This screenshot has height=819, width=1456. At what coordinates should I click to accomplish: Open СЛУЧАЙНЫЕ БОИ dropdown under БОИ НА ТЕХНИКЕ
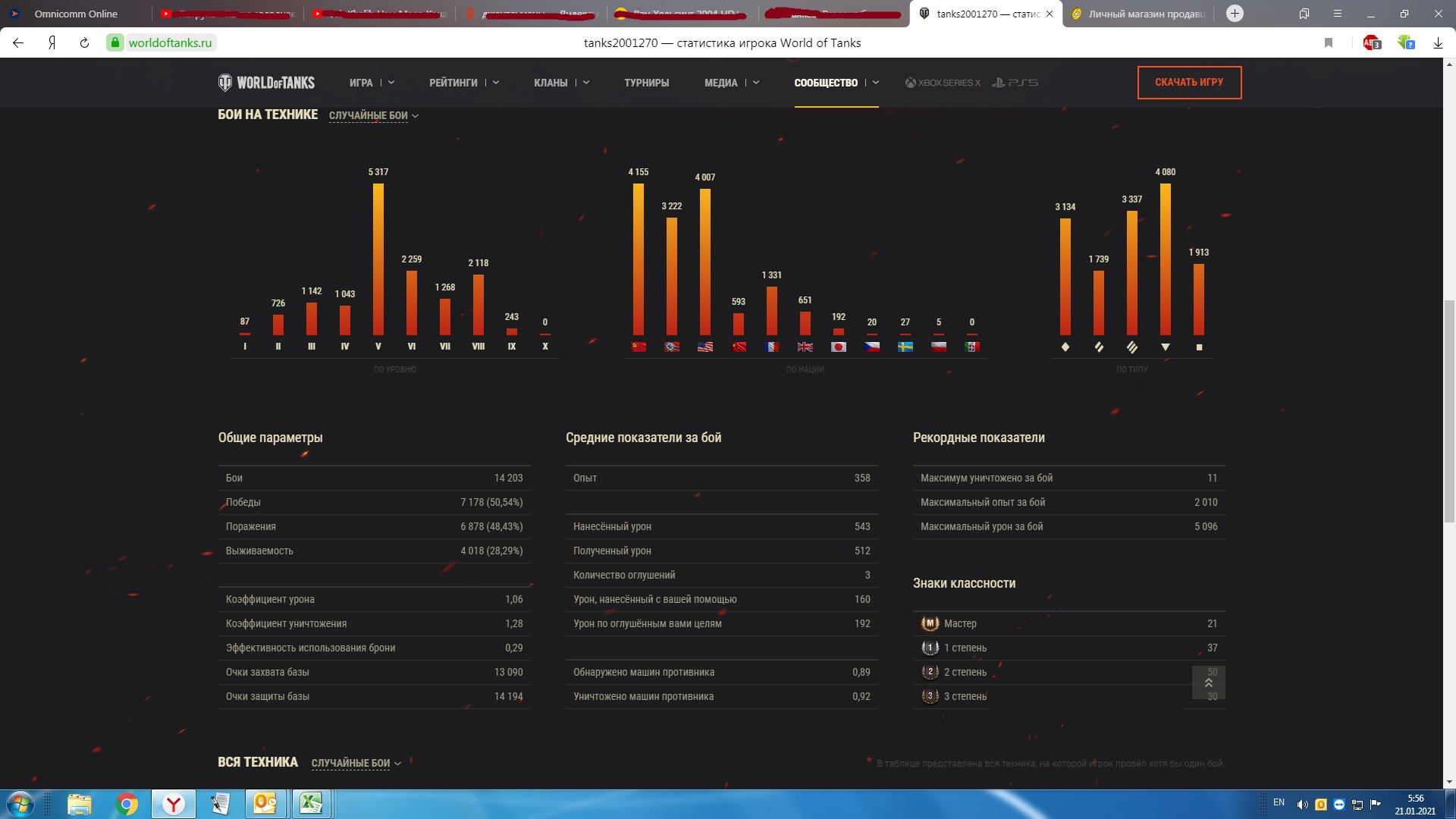coord(374,115)
